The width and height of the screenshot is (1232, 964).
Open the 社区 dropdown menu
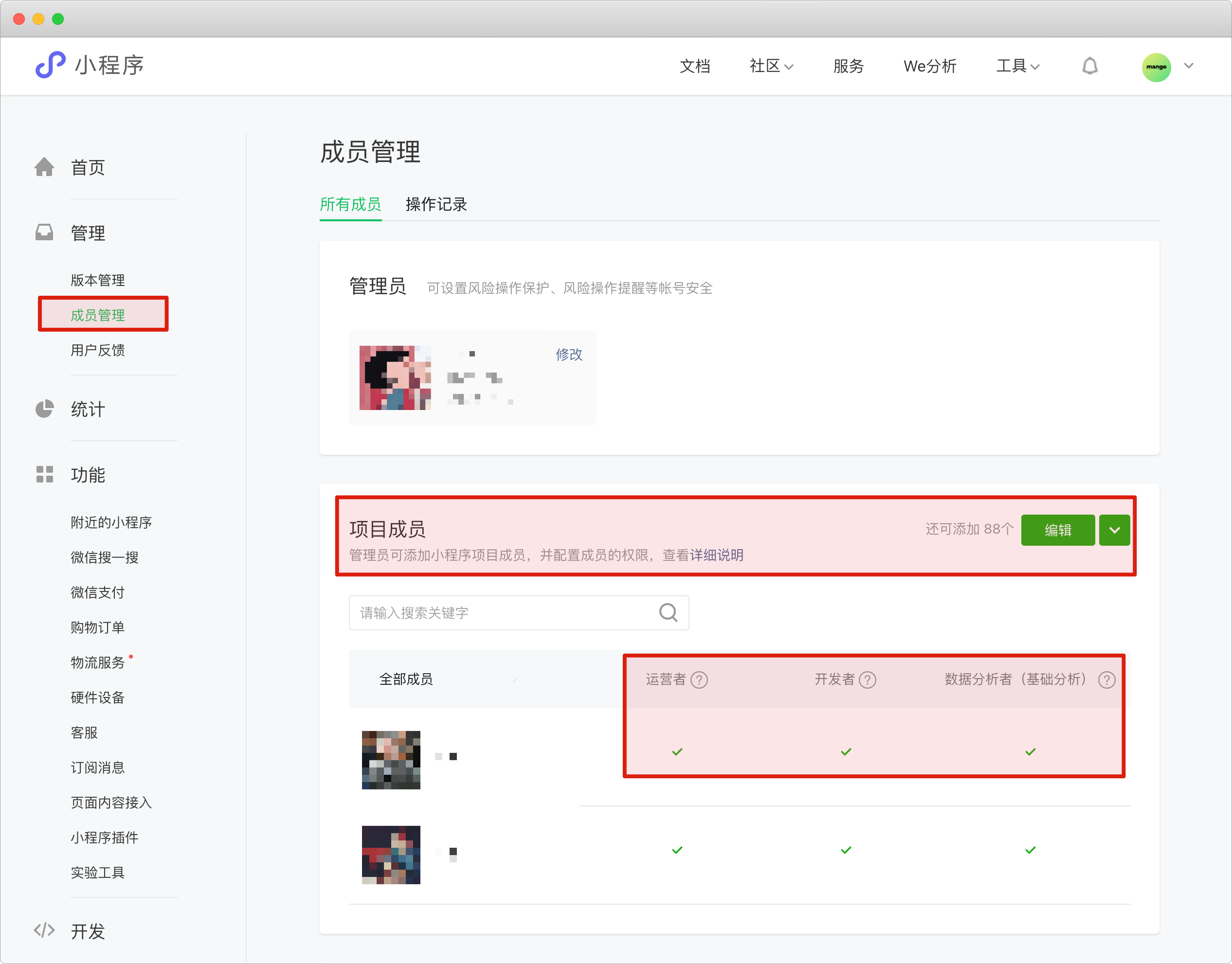click(x=771, y=66)
